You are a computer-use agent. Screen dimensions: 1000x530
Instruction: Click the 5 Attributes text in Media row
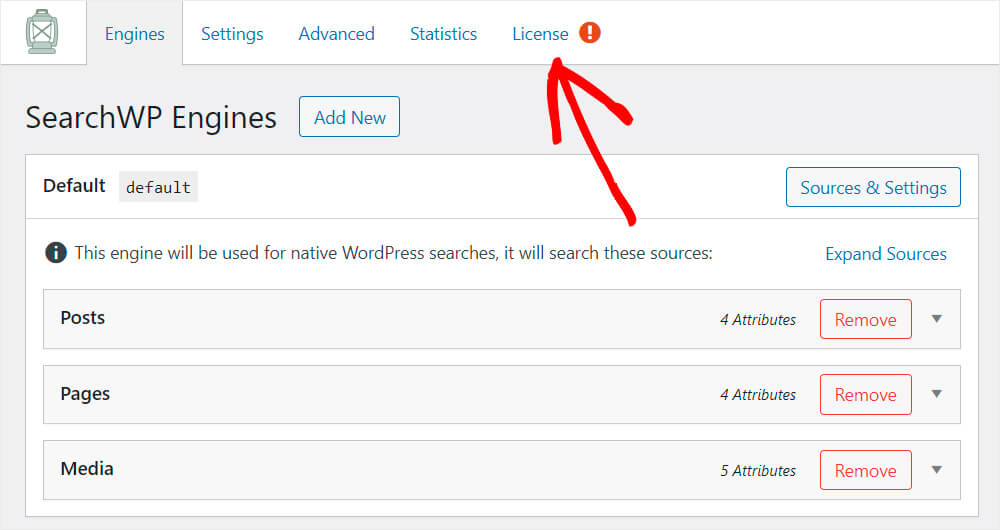(x=758, y=471)
